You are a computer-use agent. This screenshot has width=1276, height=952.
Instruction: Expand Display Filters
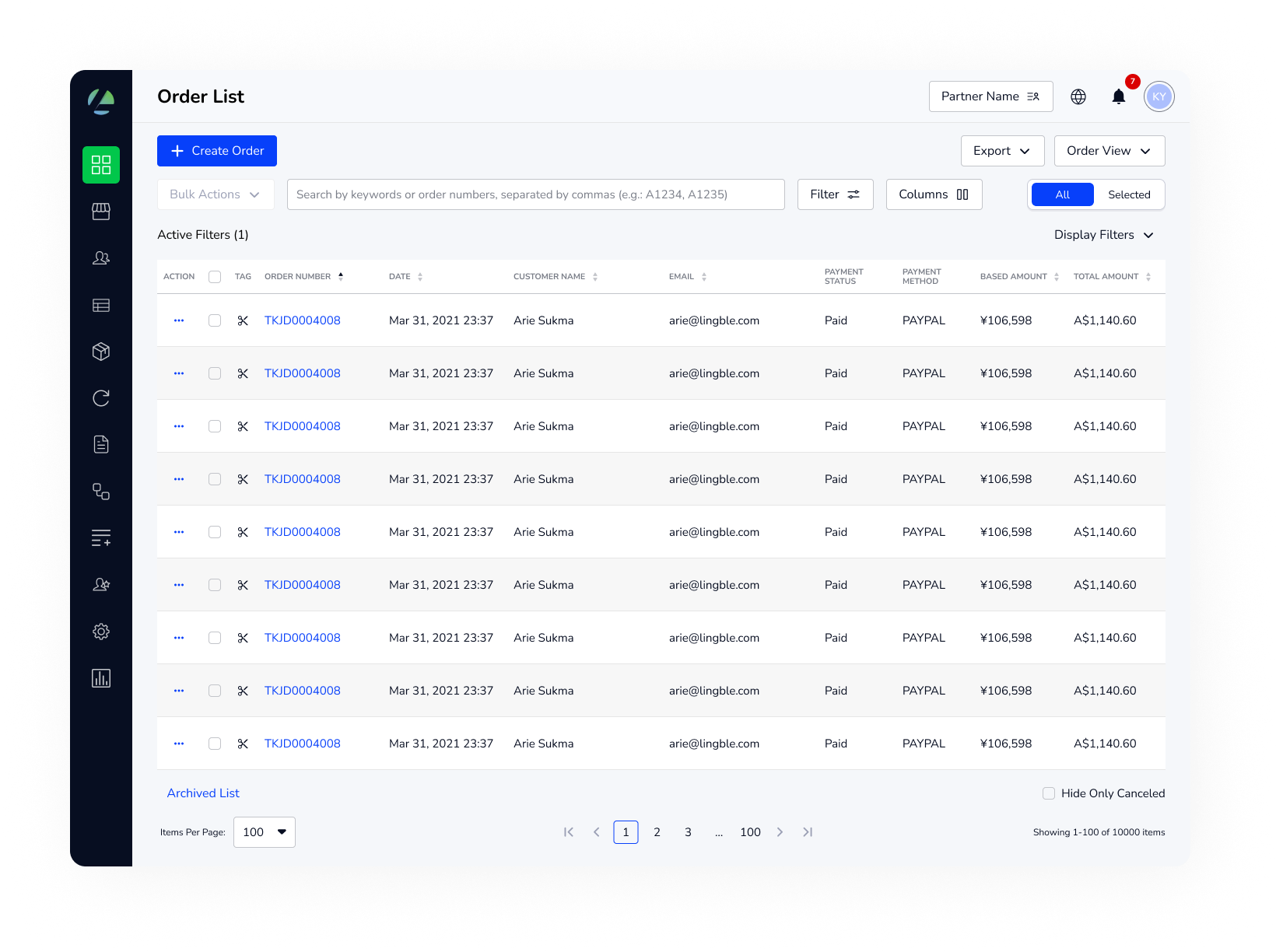click(x=1104, y=235)
